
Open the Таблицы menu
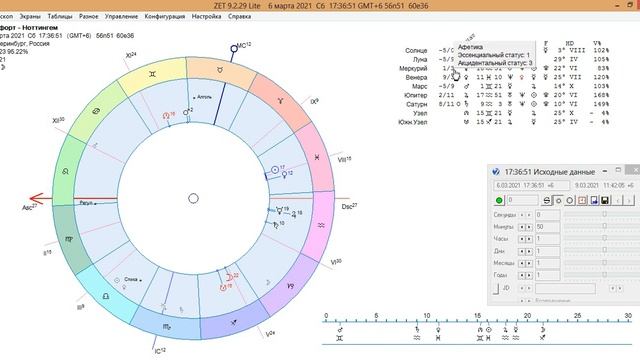[x=60, y=16]
